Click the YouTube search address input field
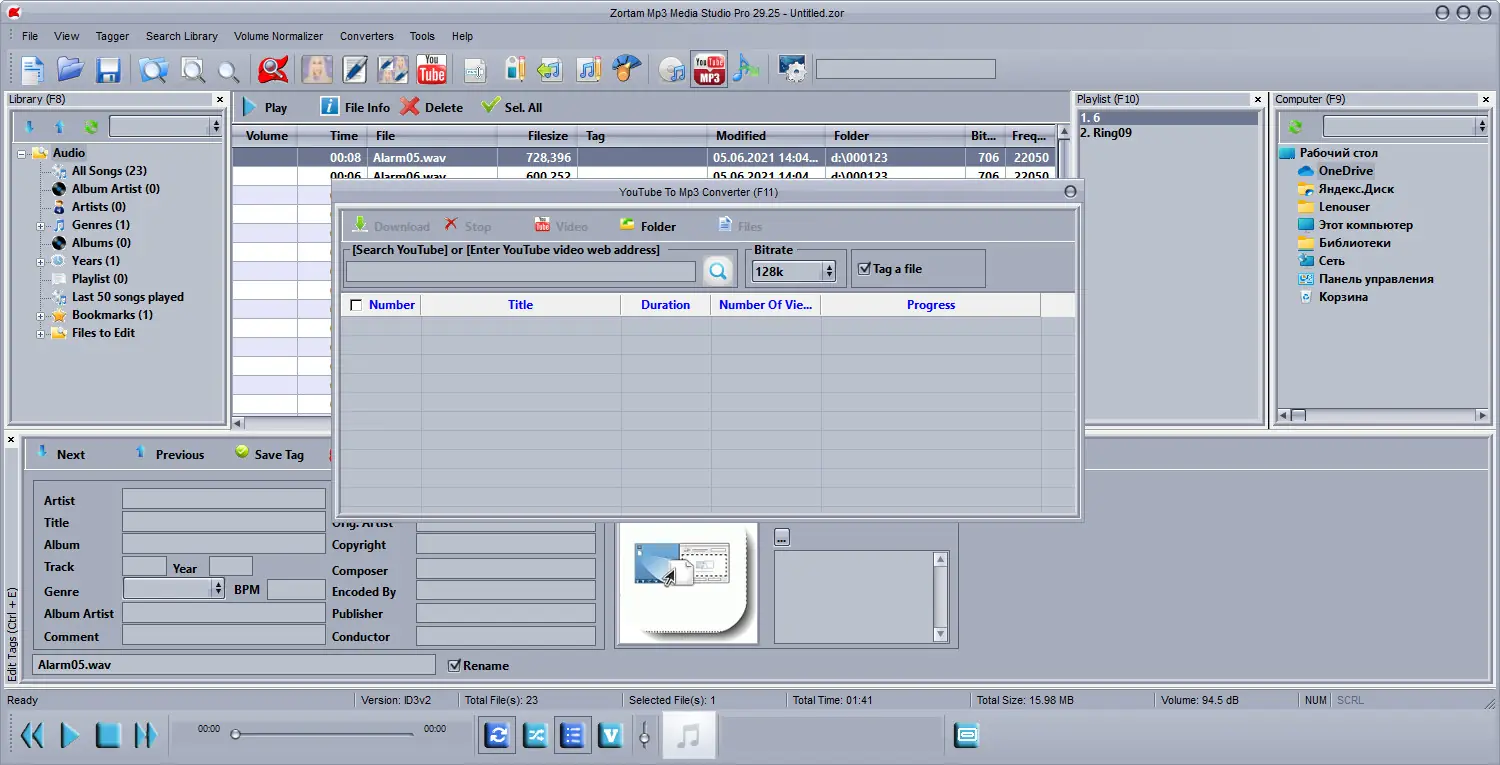This screenshot has width=1500, height=765. (x=520, y=271)
